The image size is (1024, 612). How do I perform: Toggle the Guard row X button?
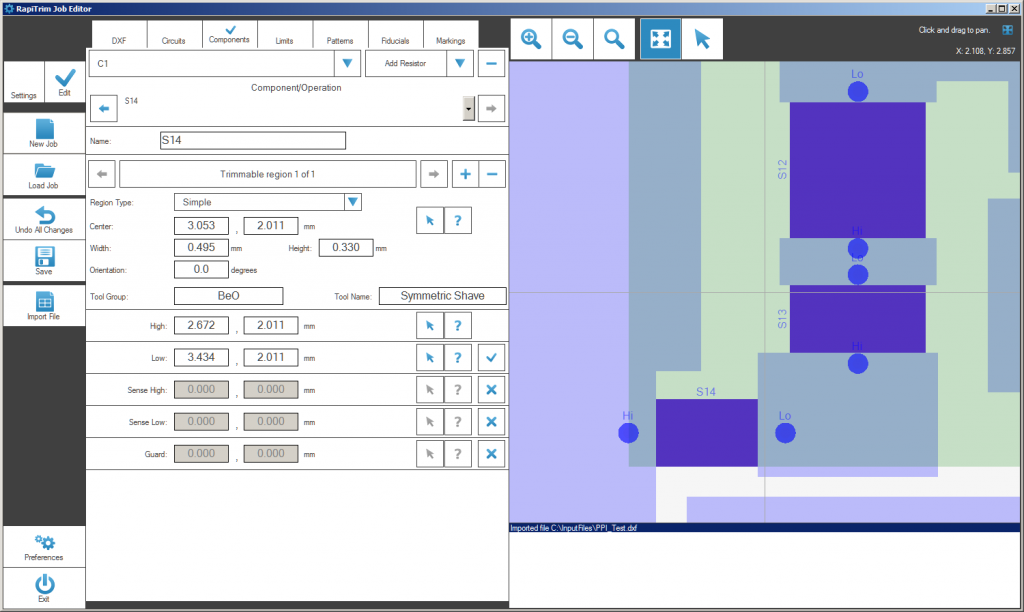tap(490, 454)
